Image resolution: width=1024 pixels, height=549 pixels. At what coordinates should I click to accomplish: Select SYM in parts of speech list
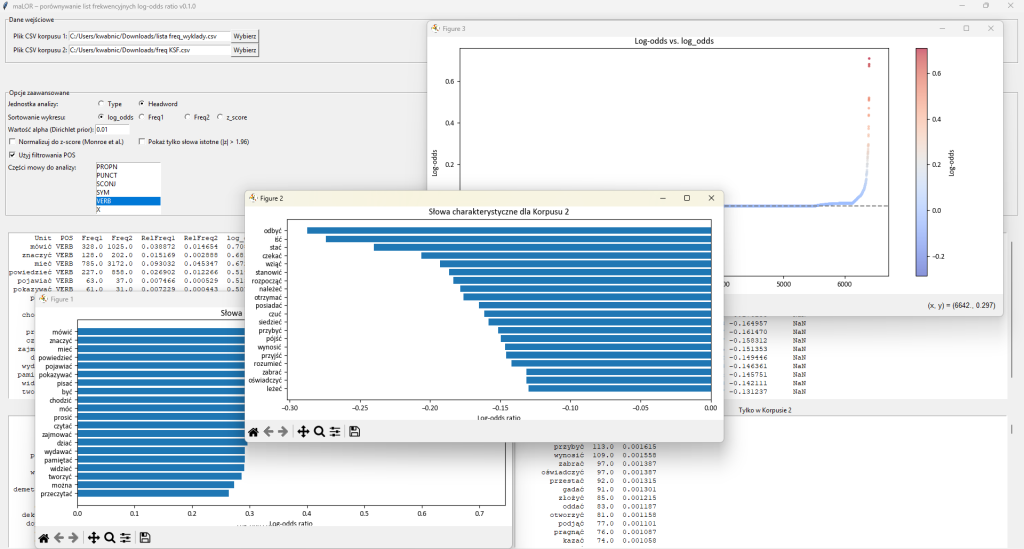128,193
